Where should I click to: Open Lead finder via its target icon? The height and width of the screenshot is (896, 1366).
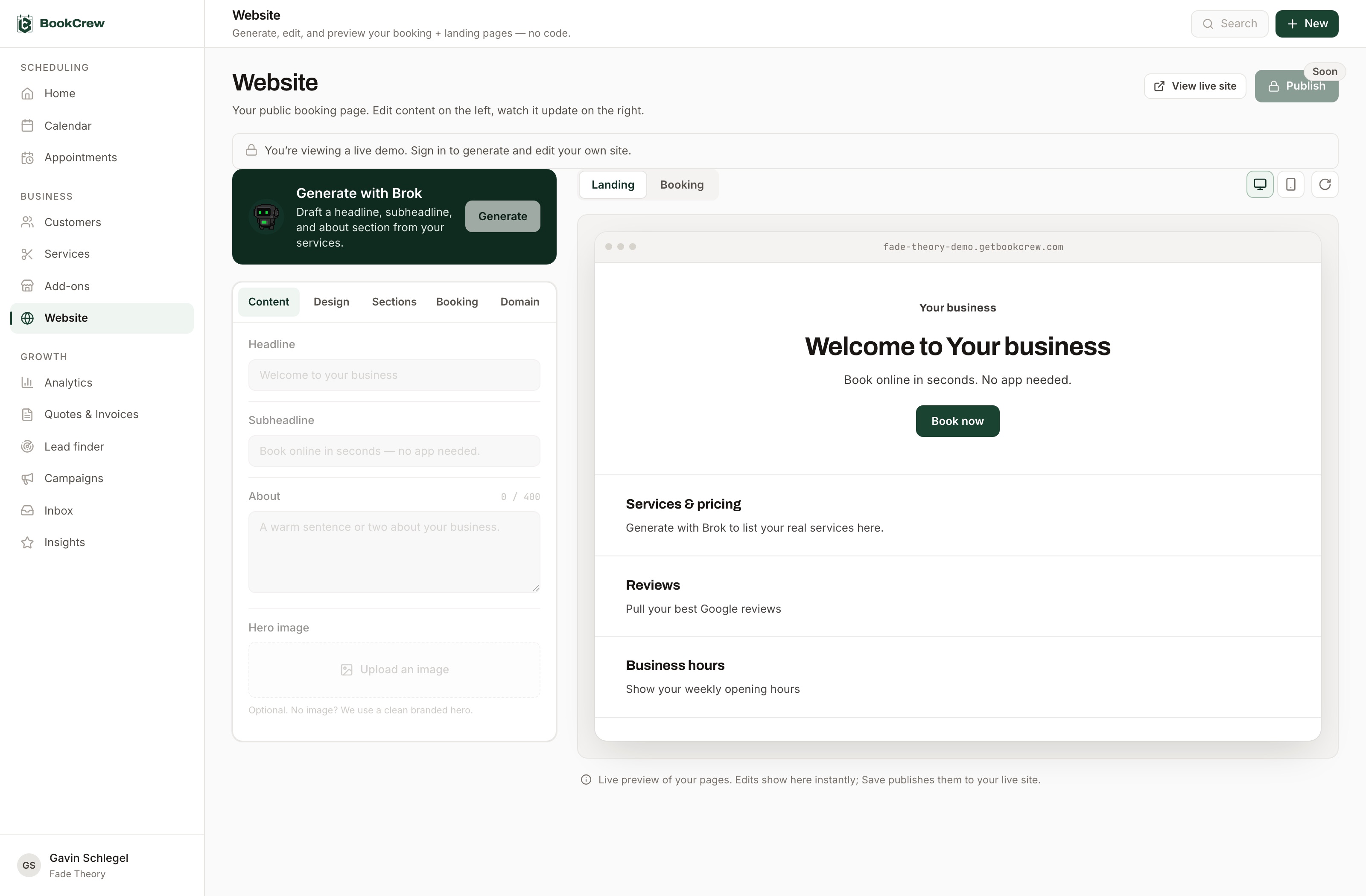[27, 446]
